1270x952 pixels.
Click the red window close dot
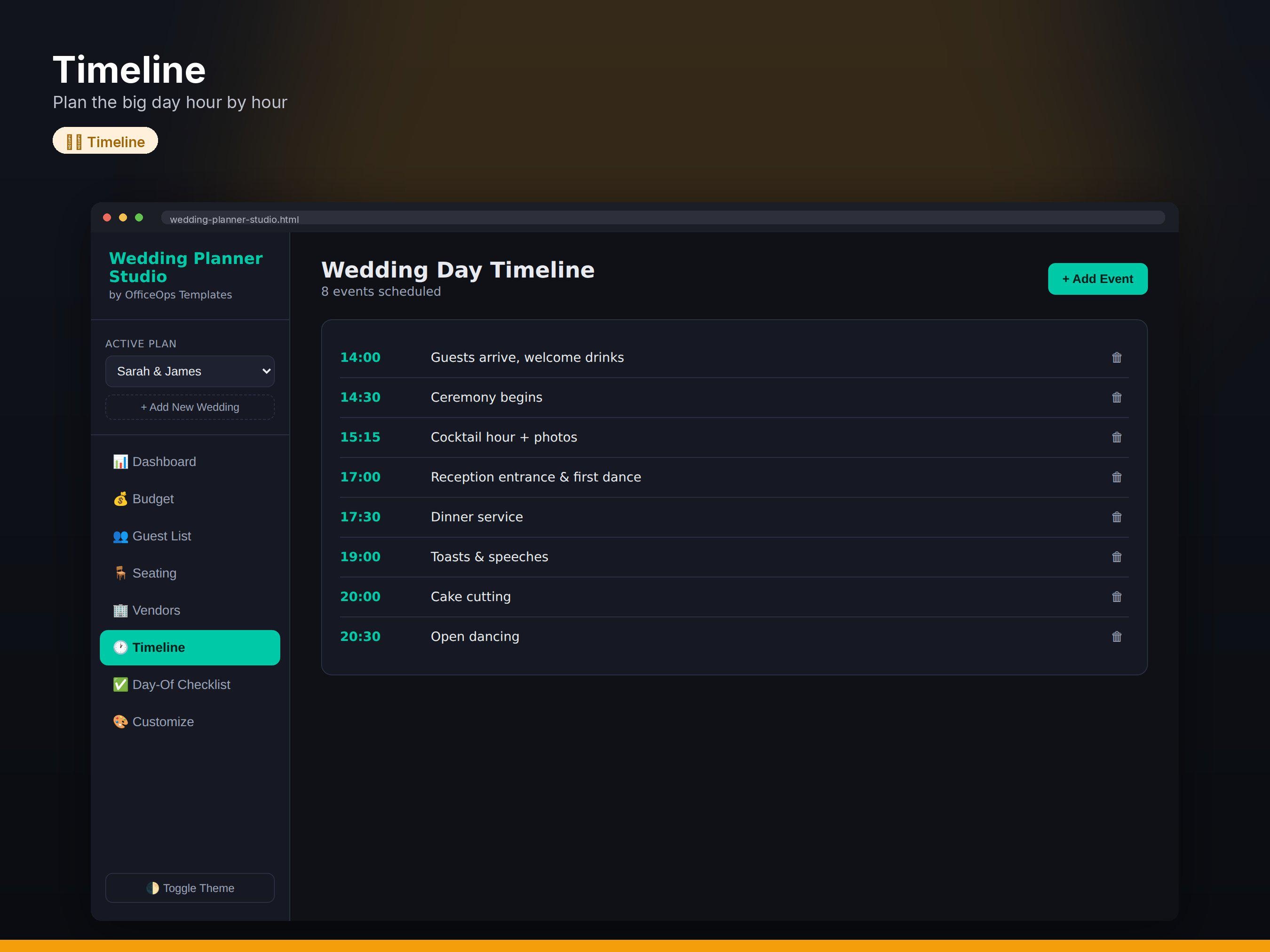107,218
